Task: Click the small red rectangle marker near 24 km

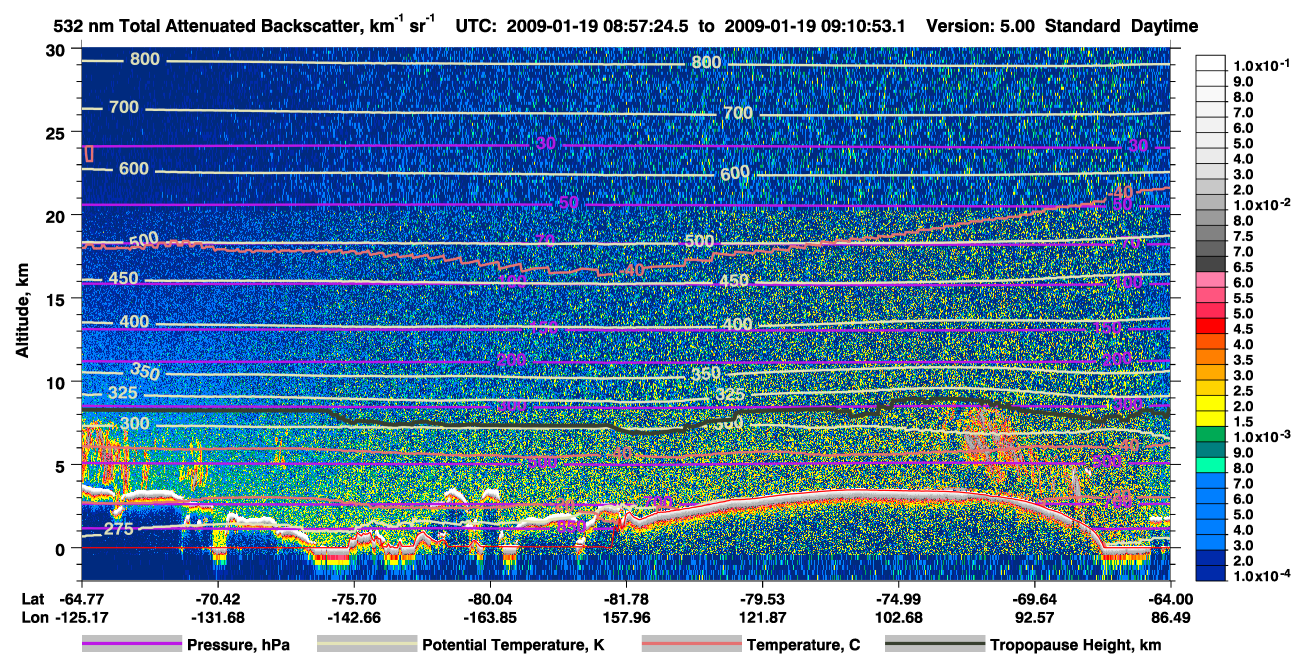Action: pos(89,153)
